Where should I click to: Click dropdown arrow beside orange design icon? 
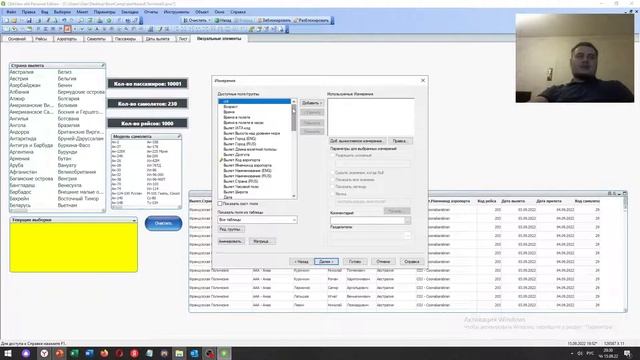[74, 29]
